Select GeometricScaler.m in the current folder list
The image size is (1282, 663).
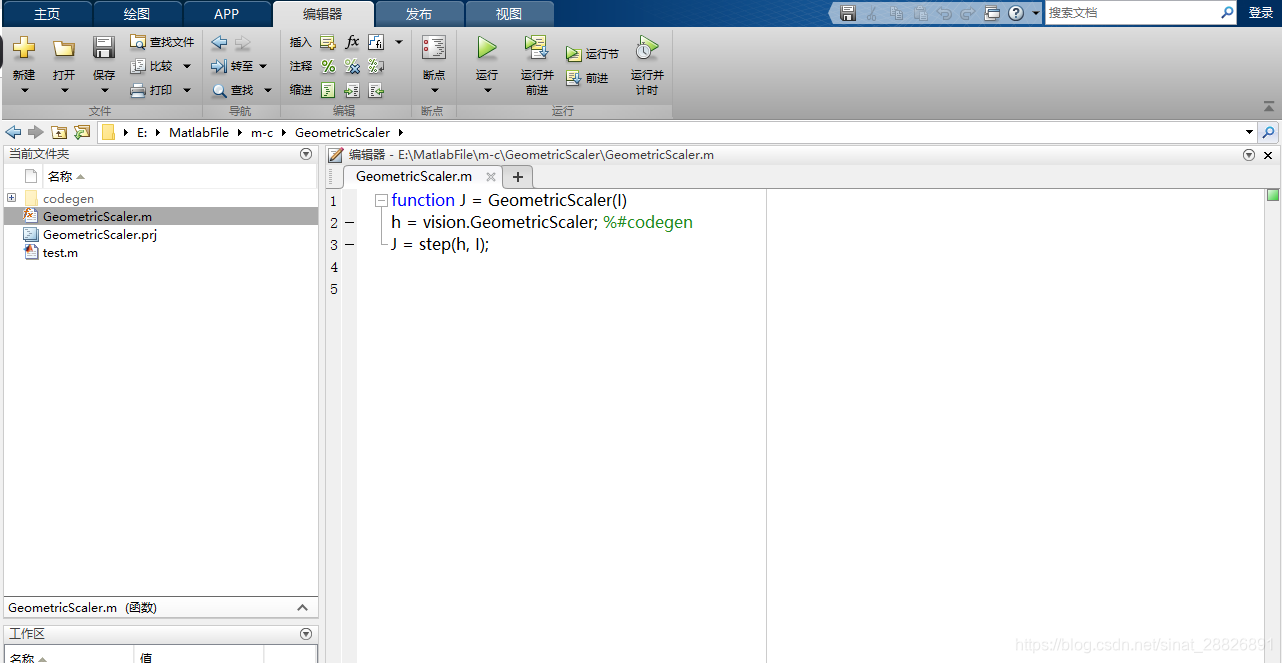tap(160, 216)
